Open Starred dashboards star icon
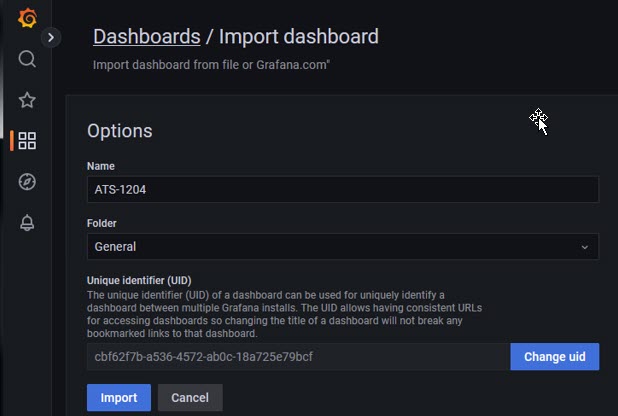The height and width of the screenshot is (416, 618). pos(27,100)
